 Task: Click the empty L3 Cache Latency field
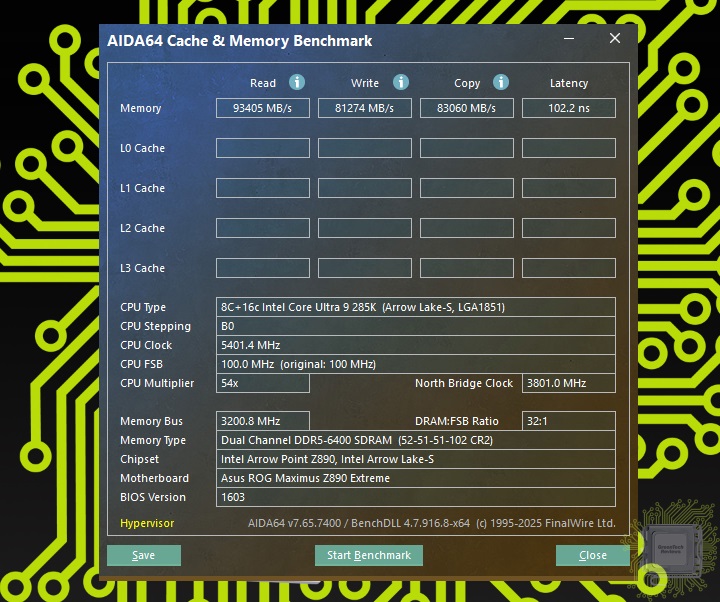568,268
